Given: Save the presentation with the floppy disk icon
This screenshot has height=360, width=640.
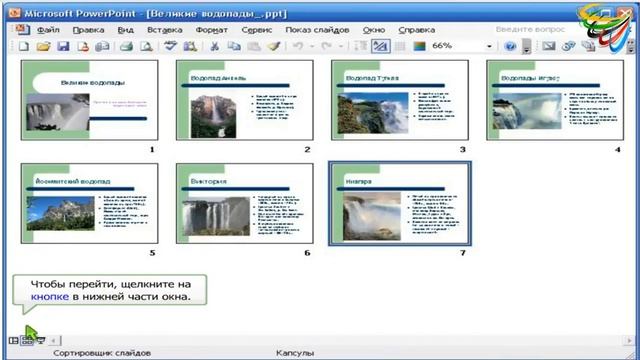Looking at the screenshot, I should click(63, 46).
